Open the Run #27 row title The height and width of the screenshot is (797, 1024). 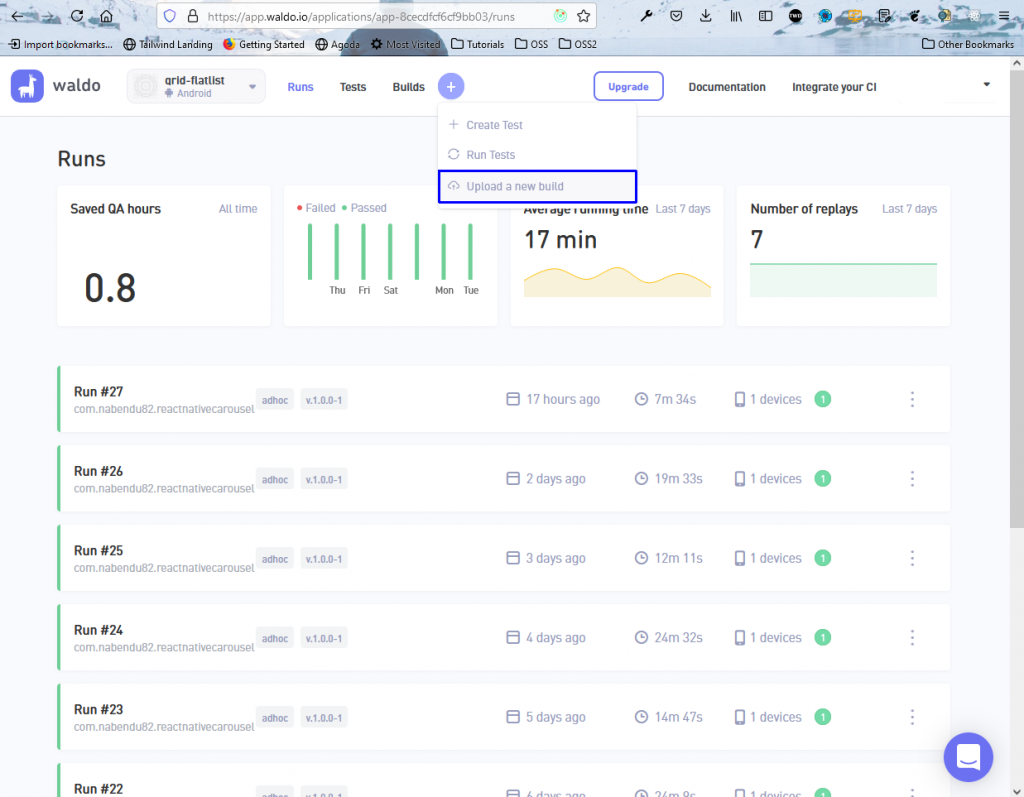[98, 391]
